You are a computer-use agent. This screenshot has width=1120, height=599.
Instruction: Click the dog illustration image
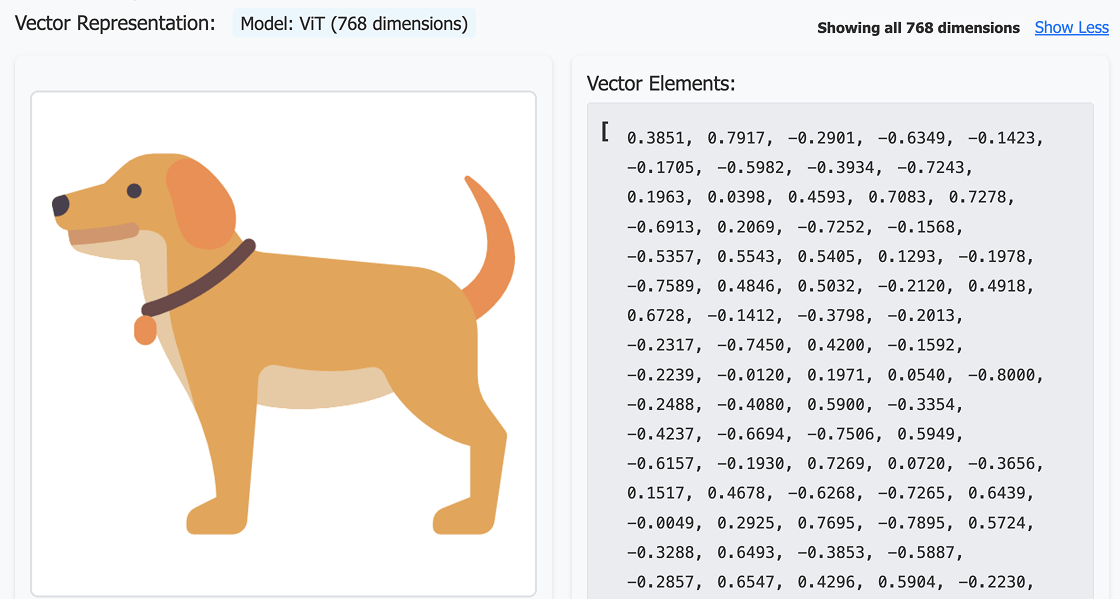(284, 343)
